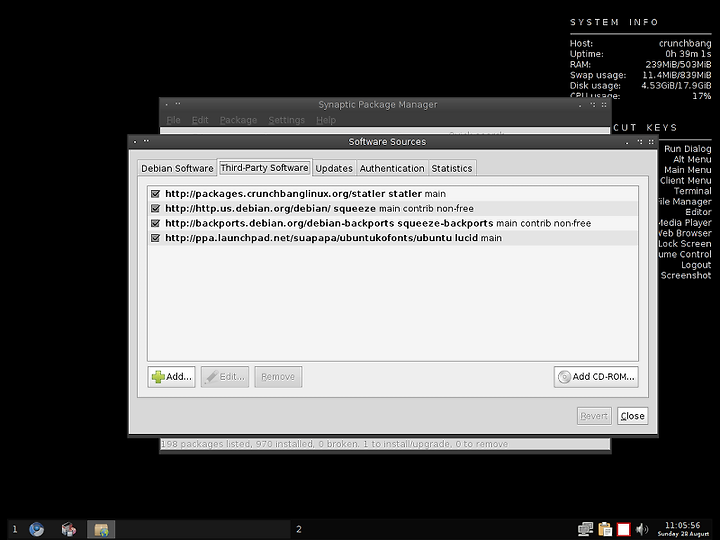Open Help menu in Synaptic Package Manager
This screenshot has width=720, height=540.
[x=326, y=120]
